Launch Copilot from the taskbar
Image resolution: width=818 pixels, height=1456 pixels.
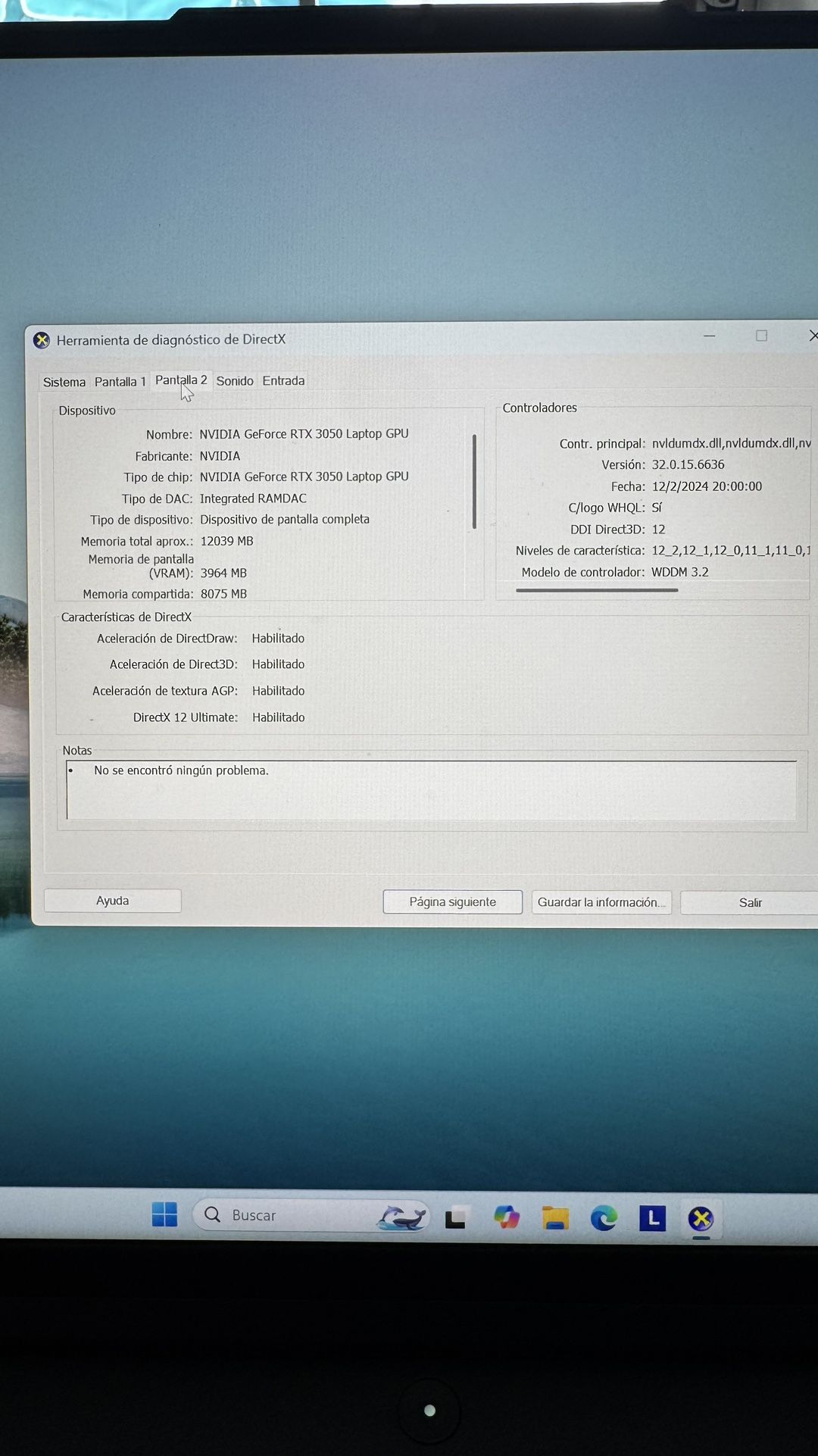coord(507,1217)
